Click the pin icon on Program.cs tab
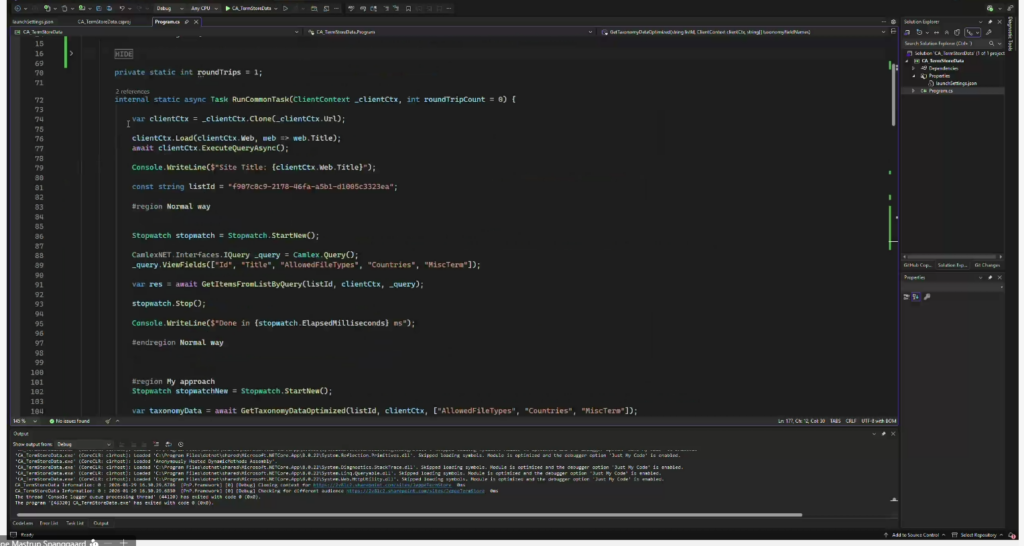This screenshot has width=1024, height=546. 188,21
